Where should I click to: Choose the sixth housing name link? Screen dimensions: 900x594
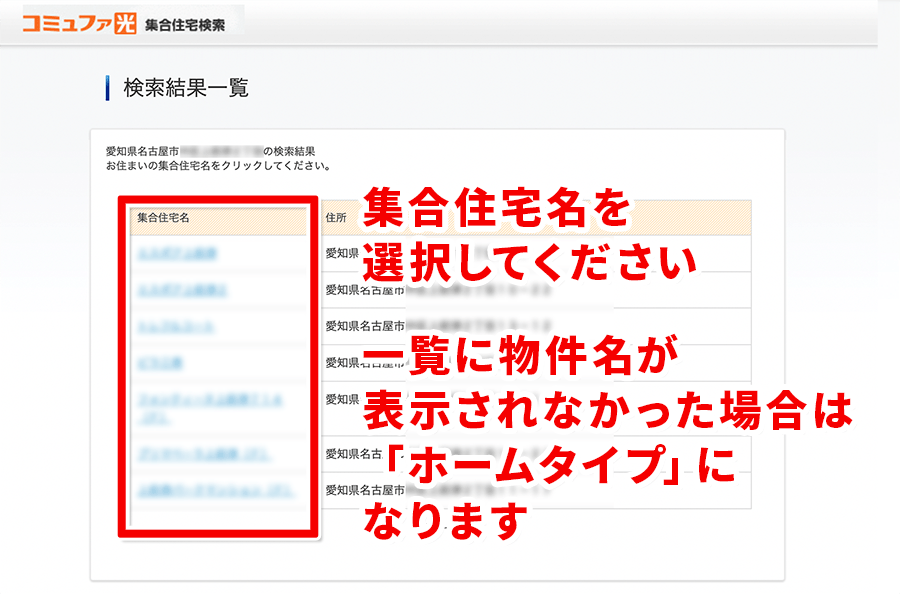[204, 454]
